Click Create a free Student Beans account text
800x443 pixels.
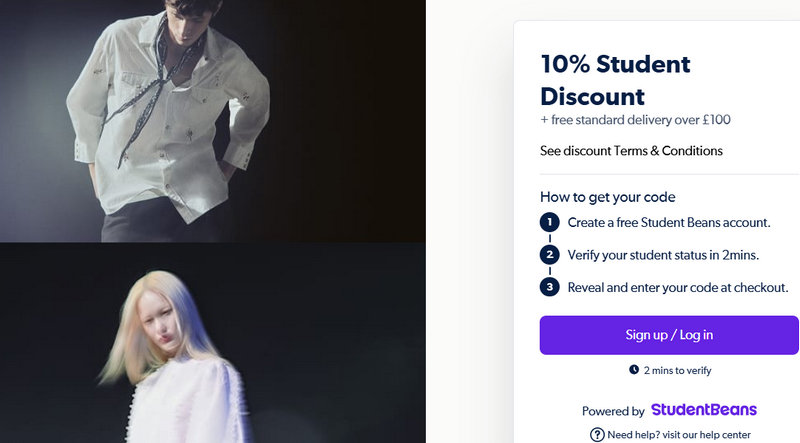(669, 222)
